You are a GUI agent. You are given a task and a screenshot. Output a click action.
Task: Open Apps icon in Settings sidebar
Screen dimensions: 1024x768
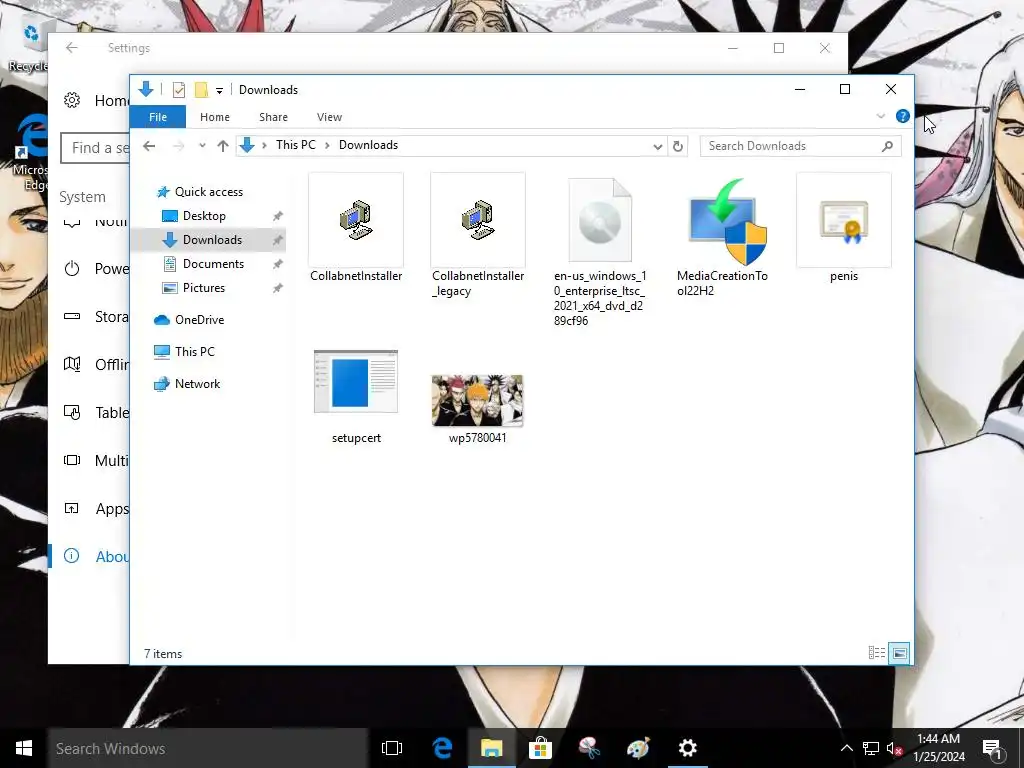(x=72, y=508)
